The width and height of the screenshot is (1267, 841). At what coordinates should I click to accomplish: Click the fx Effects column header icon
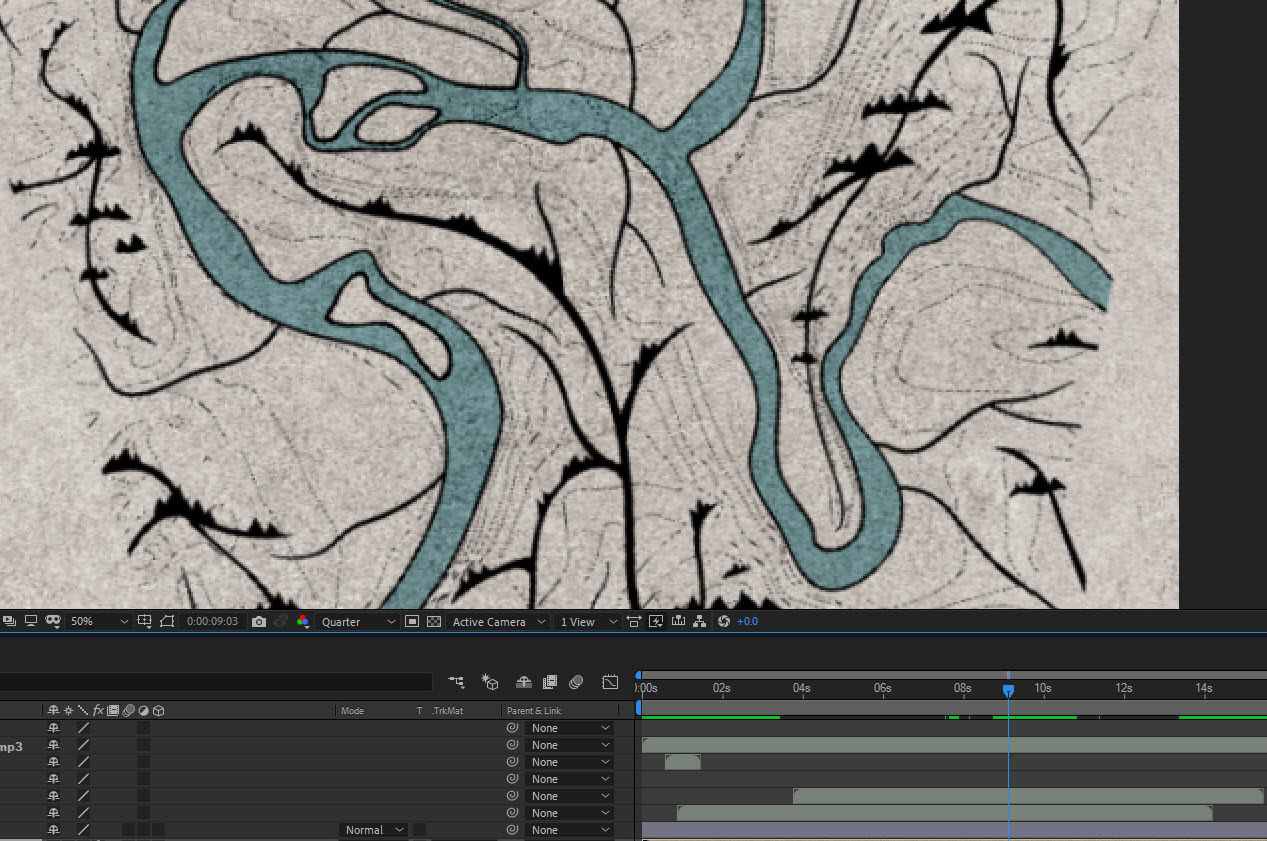click(98, 711)
